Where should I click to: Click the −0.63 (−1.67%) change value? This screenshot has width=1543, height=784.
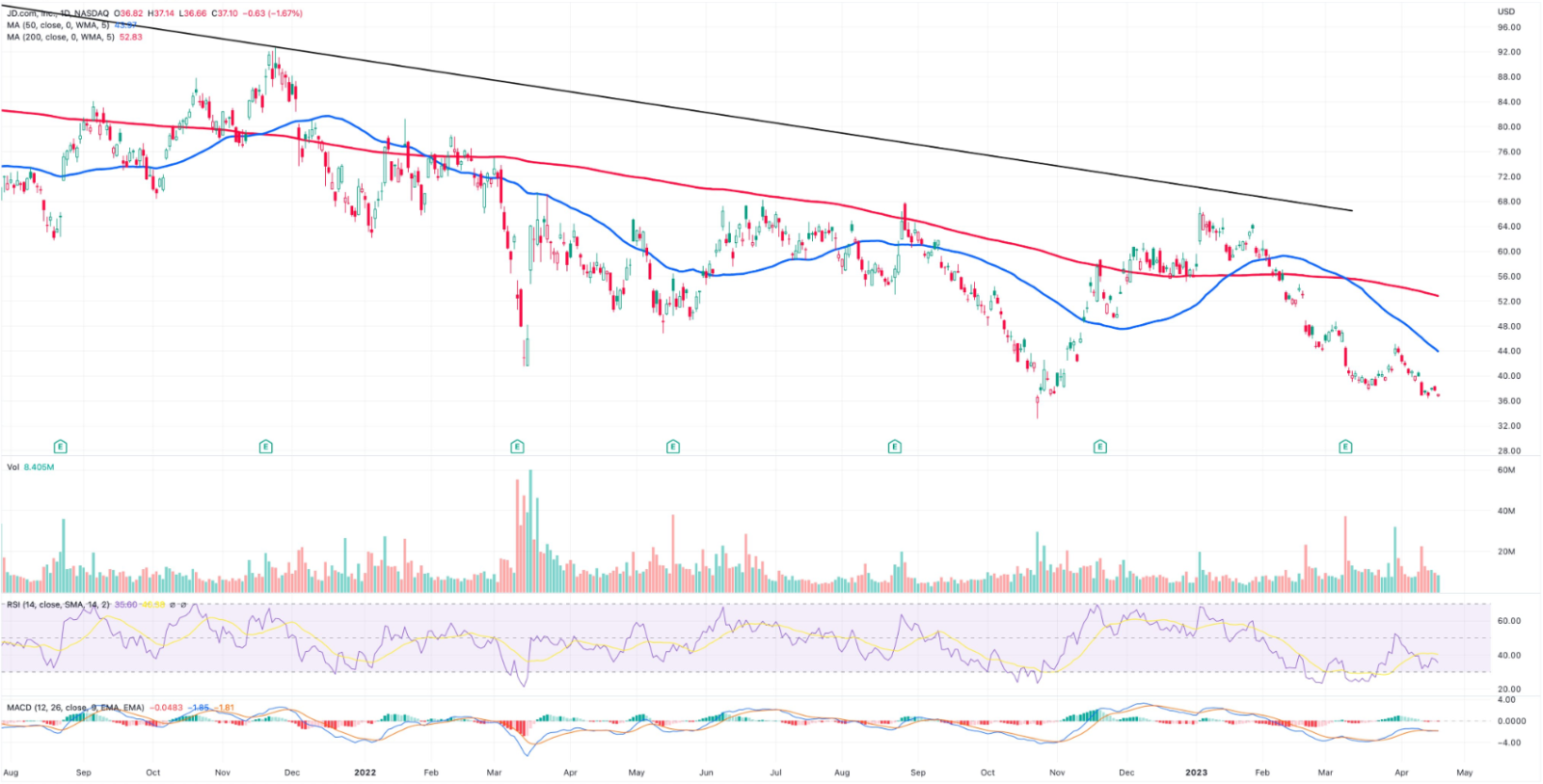tap(274, 14)
